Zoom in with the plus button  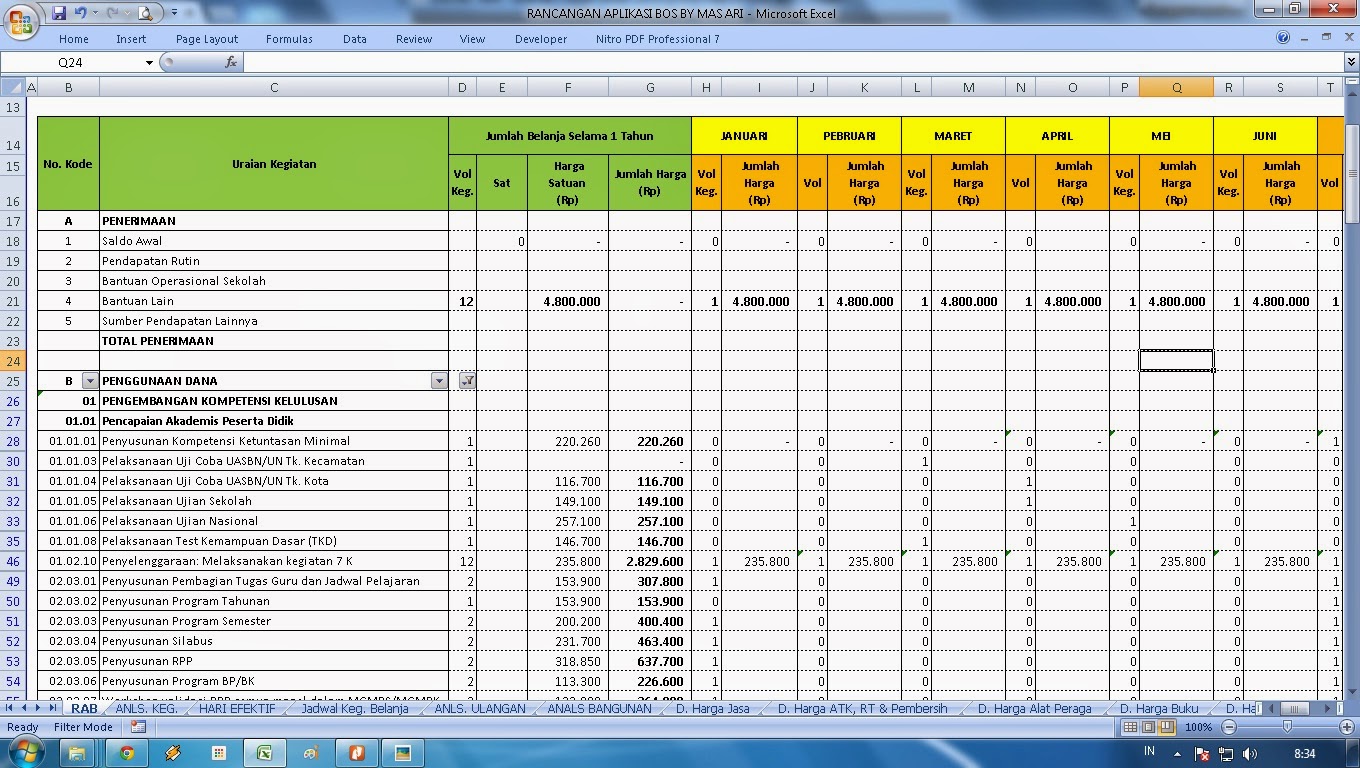pyautogui.click(x=1346, y=727)
